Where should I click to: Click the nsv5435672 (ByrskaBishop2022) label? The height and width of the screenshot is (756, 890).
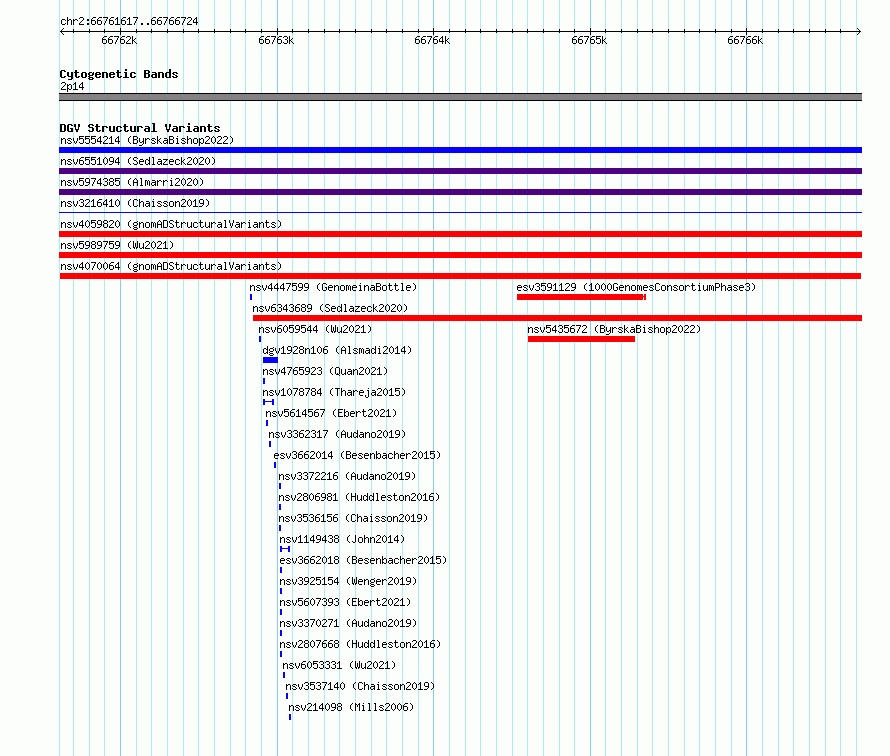point(614,329)
